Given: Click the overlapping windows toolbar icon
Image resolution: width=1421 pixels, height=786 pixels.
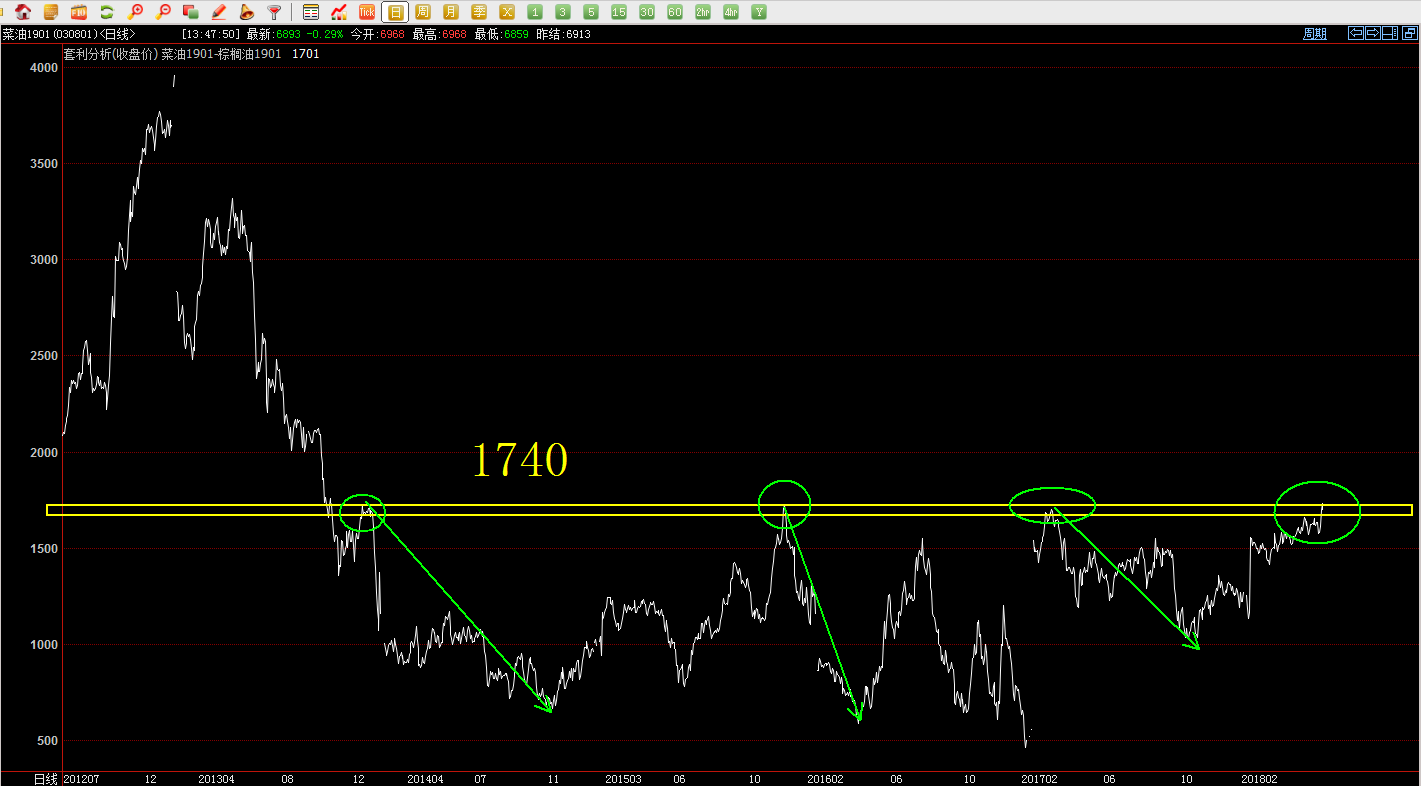Looking at the screenshot, I should (x=191, y=12).
